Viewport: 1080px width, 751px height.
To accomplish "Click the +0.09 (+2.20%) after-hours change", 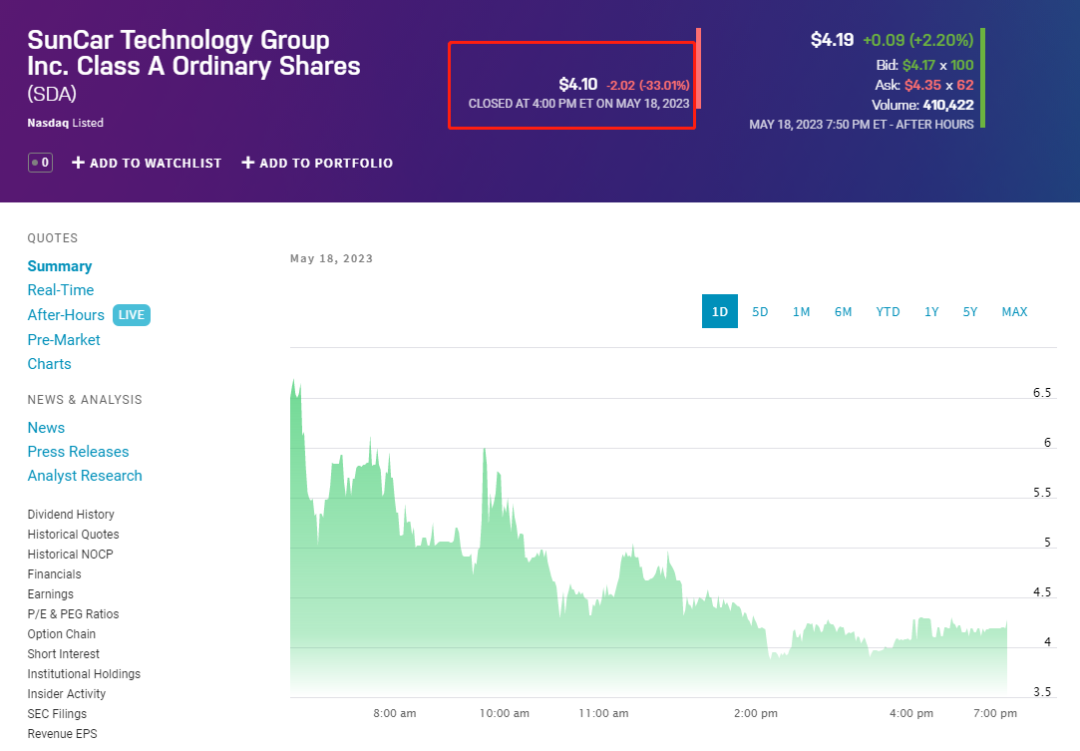I will [x=918, y=40].
